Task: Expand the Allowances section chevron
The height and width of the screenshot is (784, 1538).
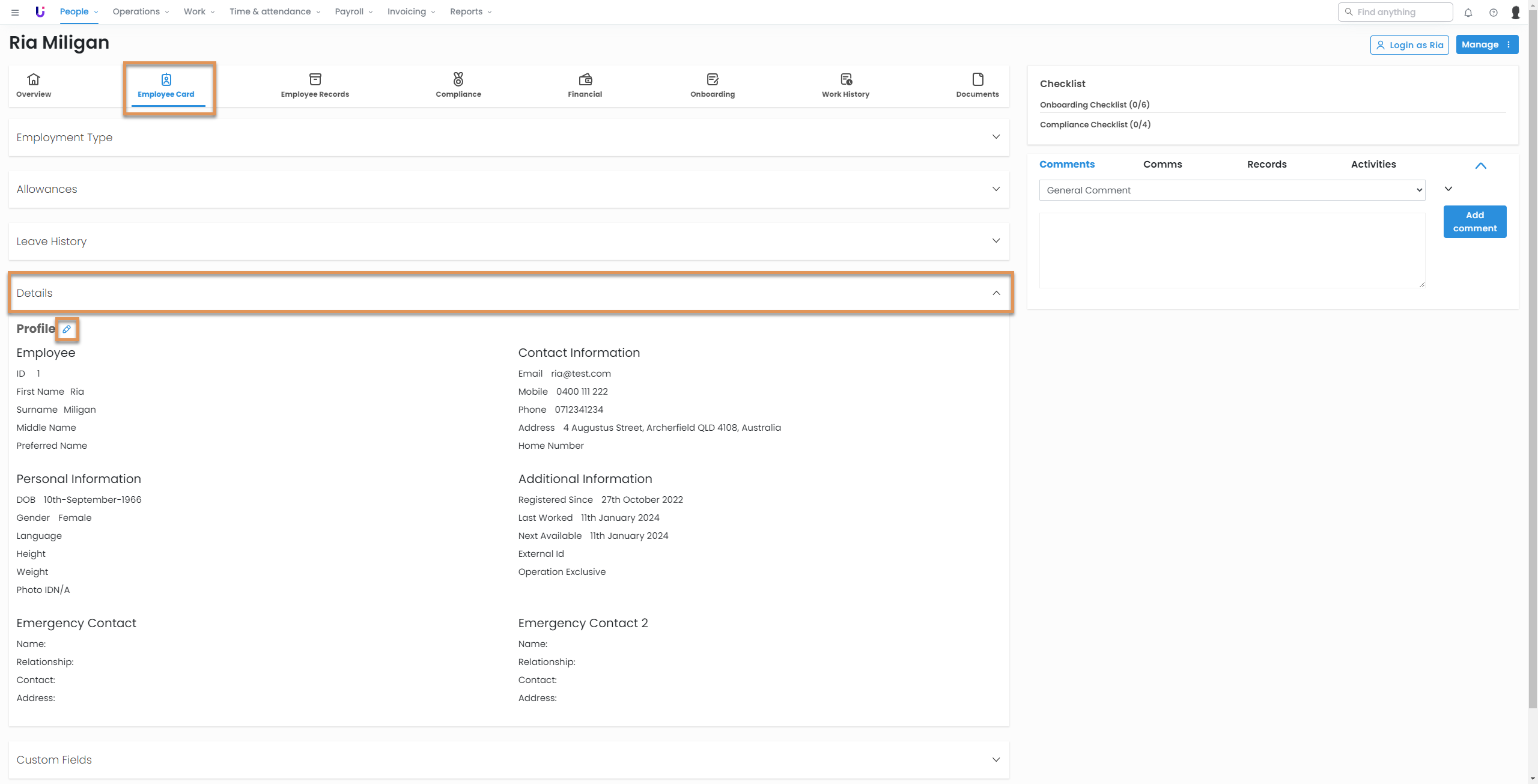Action: [x=995, y=189]
